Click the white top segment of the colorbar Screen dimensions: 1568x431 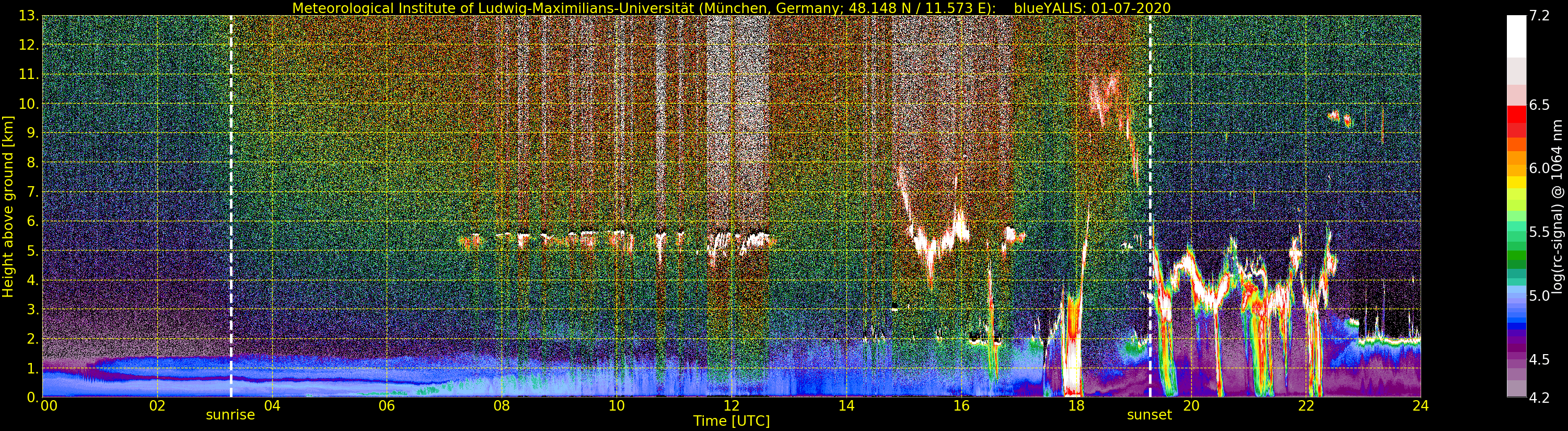1516,37
